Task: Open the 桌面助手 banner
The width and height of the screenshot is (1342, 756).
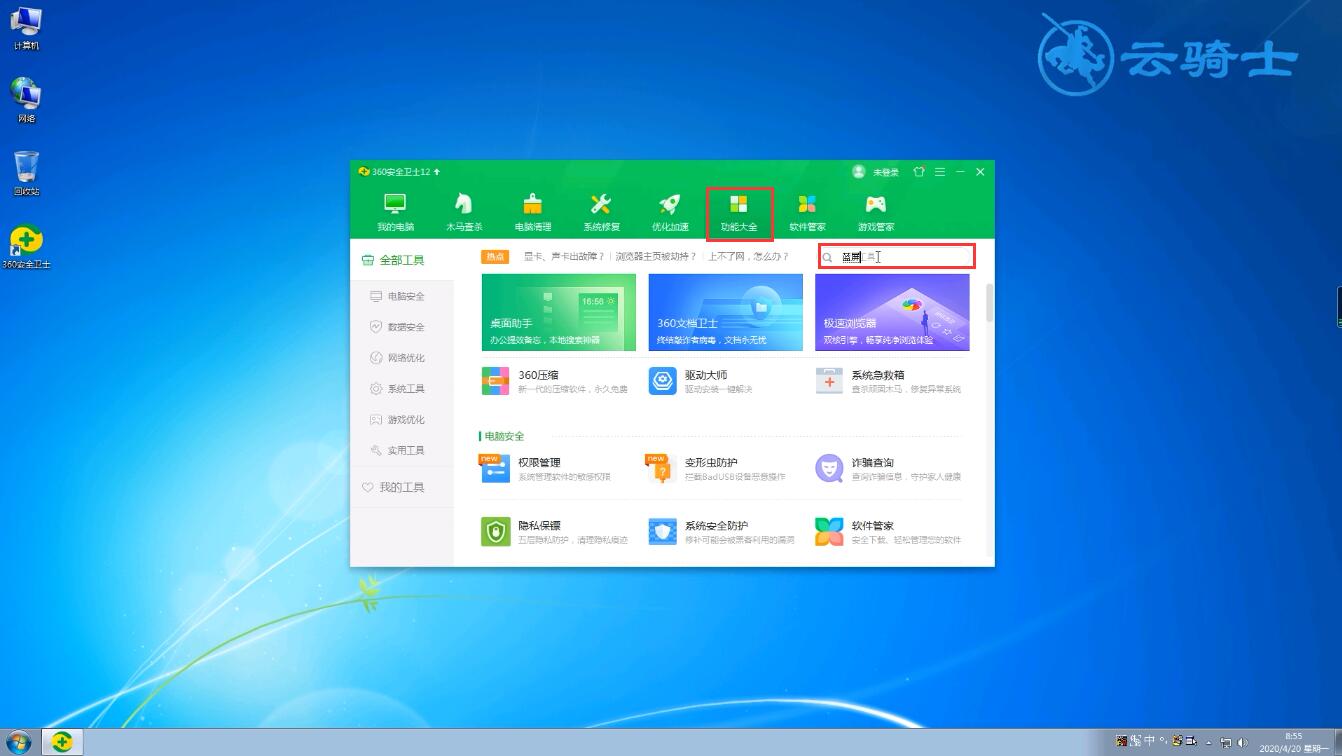Action: pyautogui.click(x=558, y=312)
